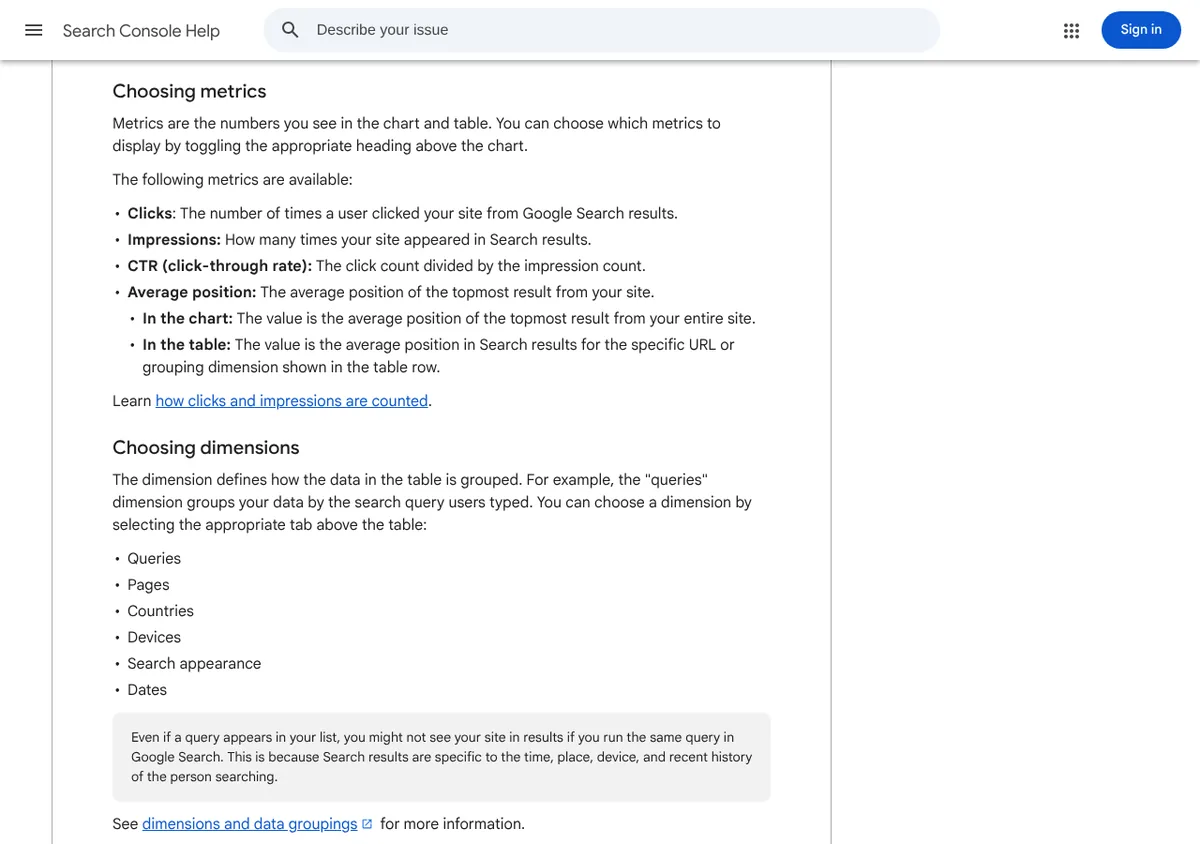Click the 'Average position:' term

tap(192, 292)
